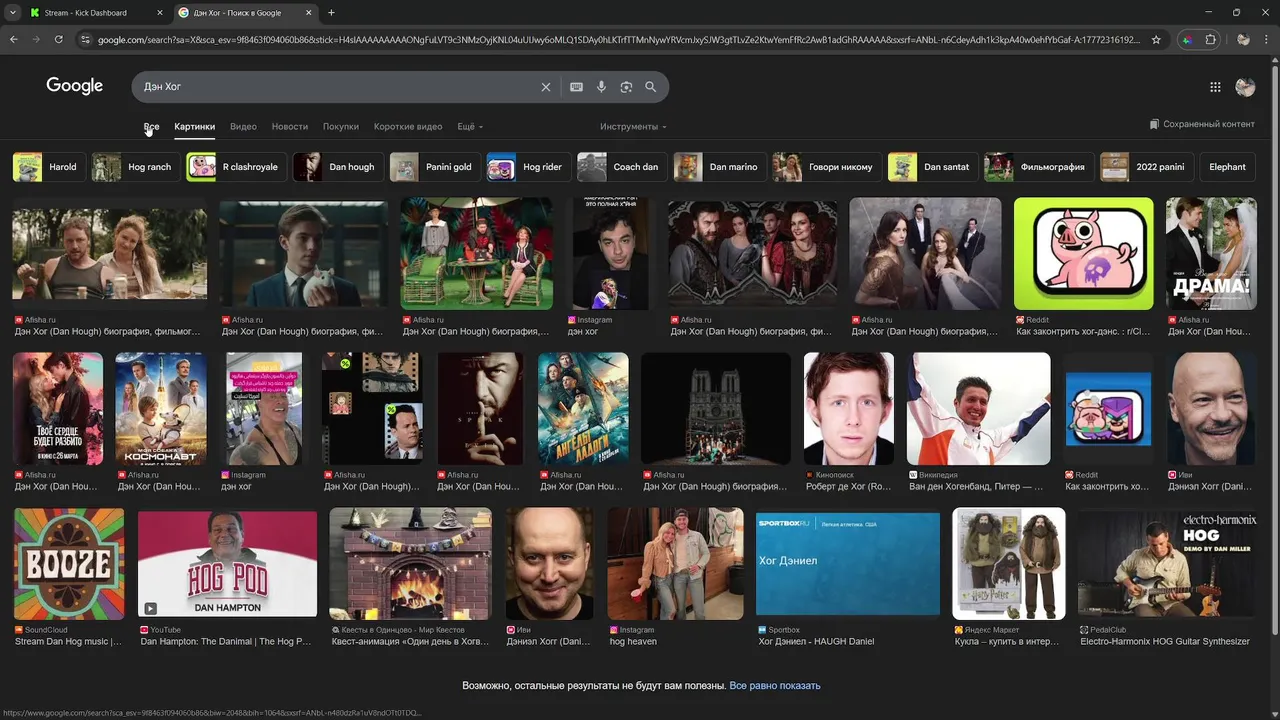Open the Reddit pig logo image
Image resolution: width=1280 pixels, height=720 pixels.
(1083, 253)
